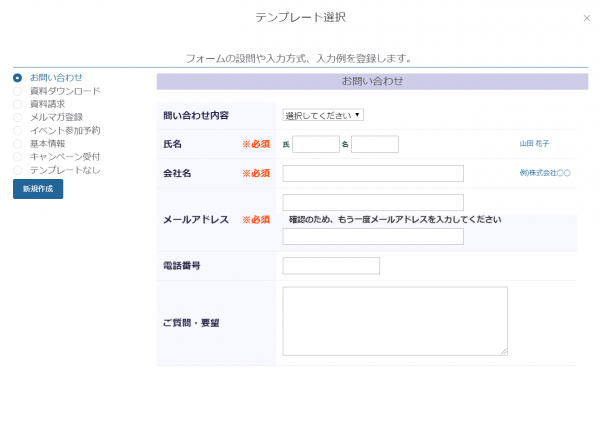Select the テンプレートなし option
Screen dimensions: 600x424
click(17, 170)
